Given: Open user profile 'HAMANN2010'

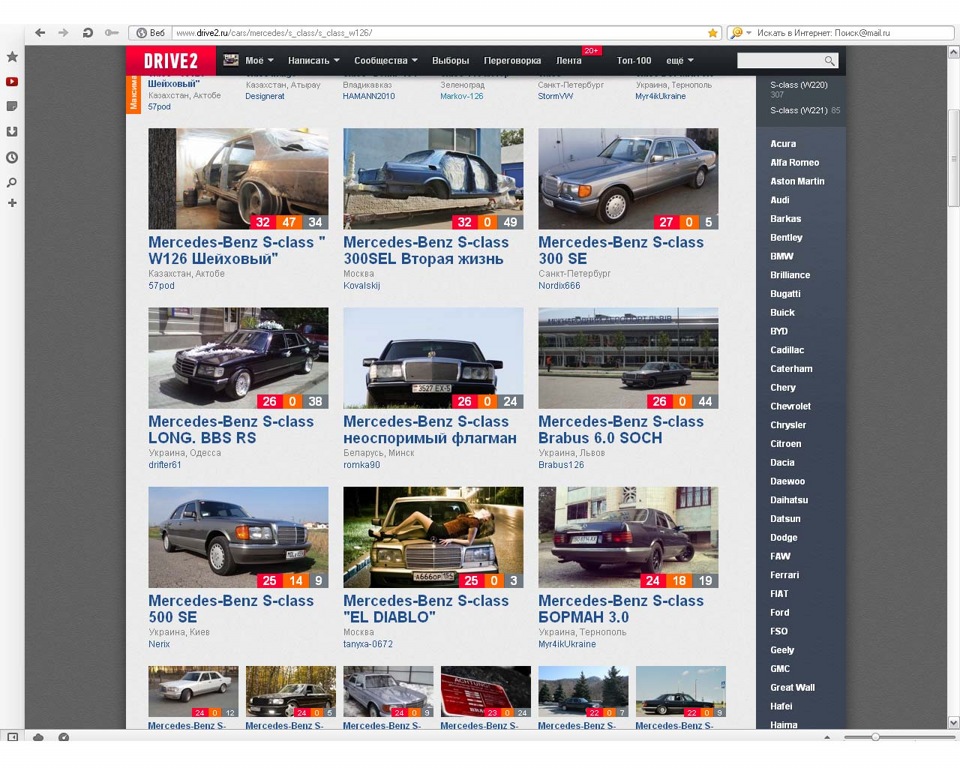Looking at the screenshot, I should (x=369, y=96).
